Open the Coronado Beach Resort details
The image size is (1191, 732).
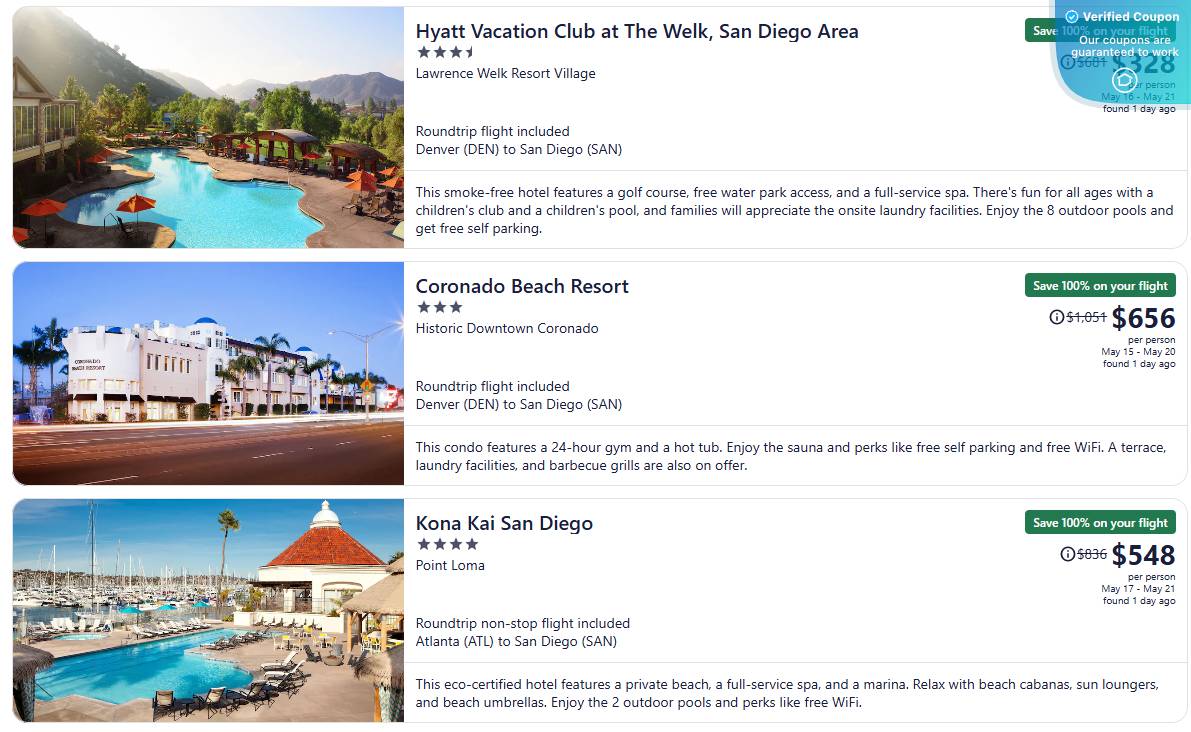click(x=522, y=286)
